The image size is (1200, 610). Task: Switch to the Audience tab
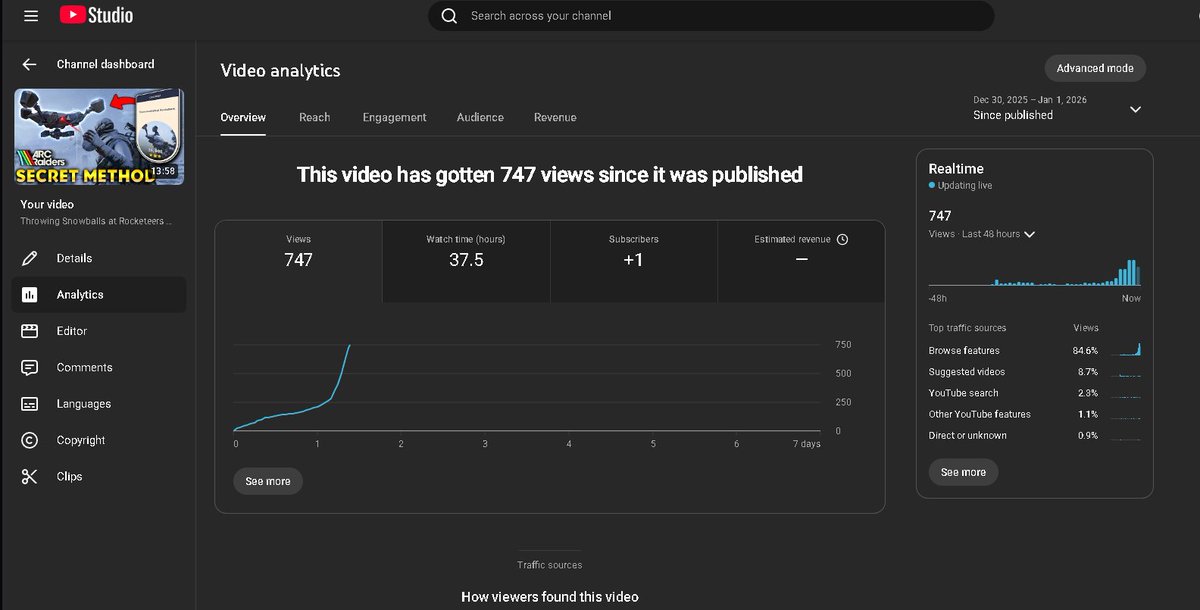(480, 117)
